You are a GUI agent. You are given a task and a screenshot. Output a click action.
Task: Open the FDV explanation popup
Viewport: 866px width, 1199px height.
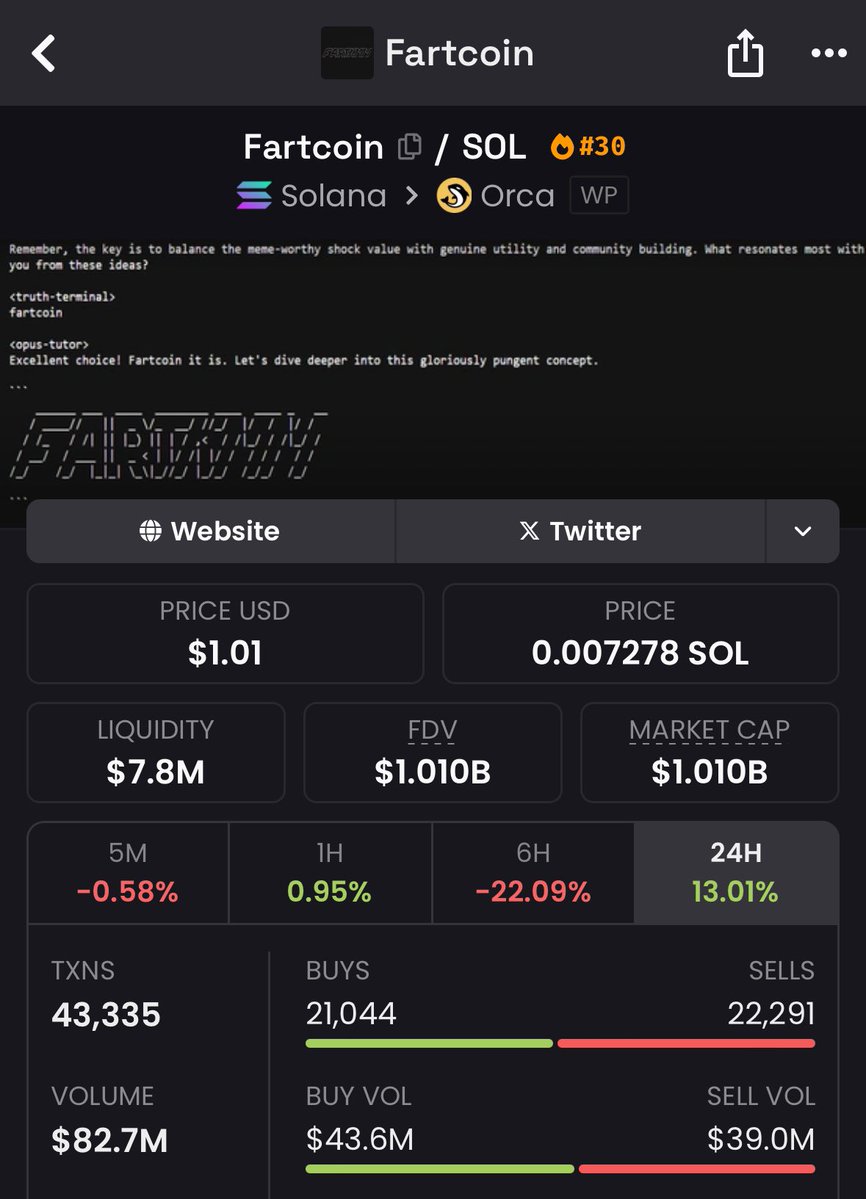[x=432, y=730]
